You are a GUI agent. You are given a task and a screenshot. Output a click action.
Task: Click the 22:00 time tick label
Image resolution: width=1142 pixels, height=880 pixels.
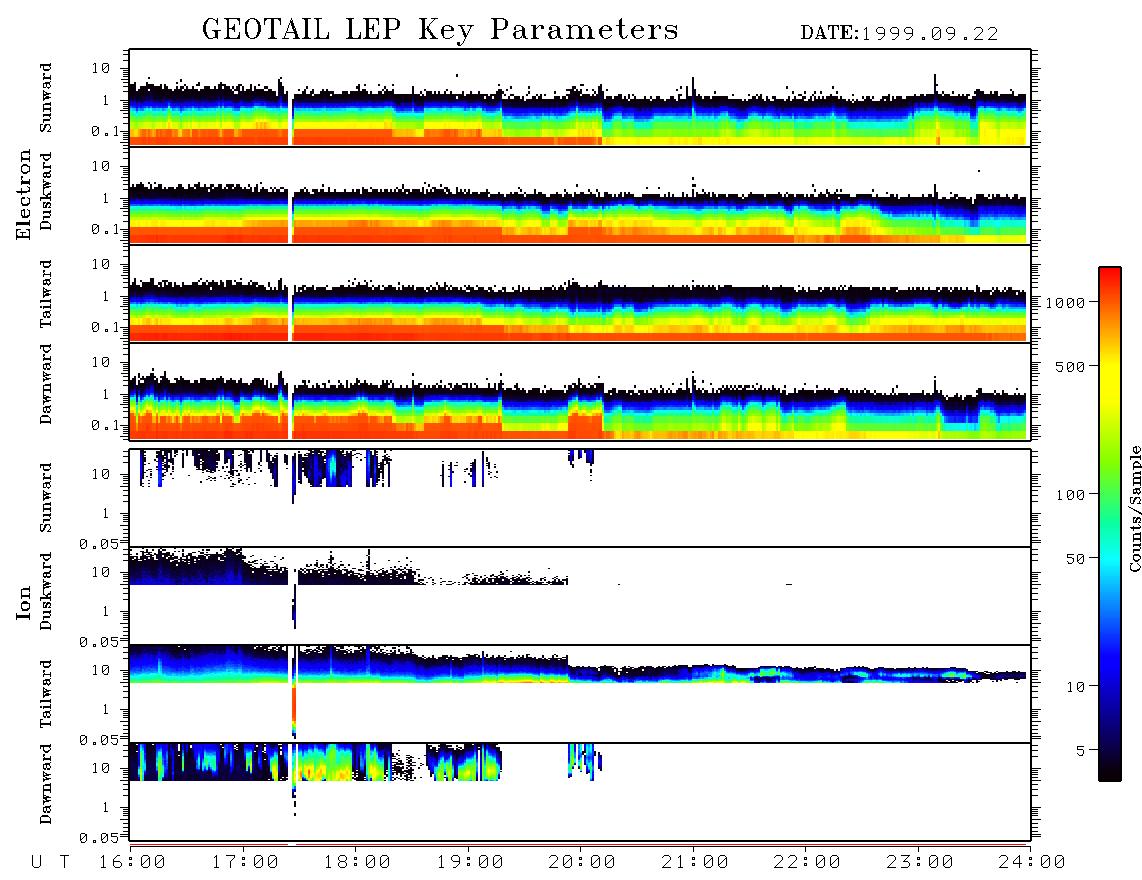point(807,863)
